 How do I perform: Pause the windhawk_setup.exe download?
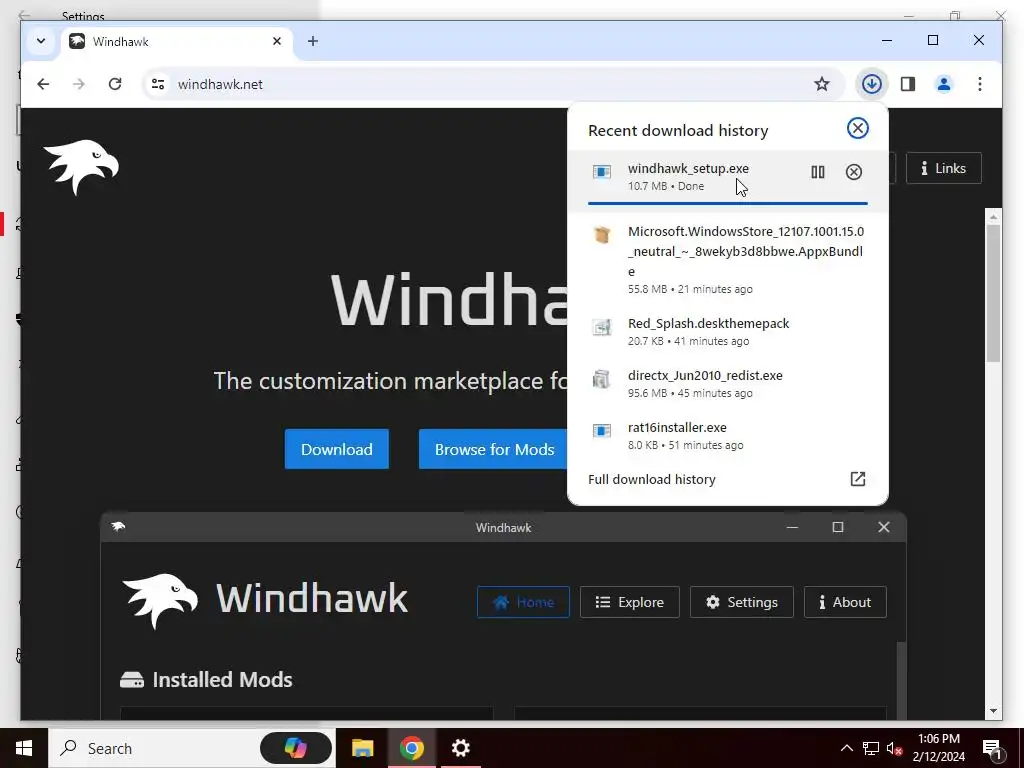[x=818, y=172]
